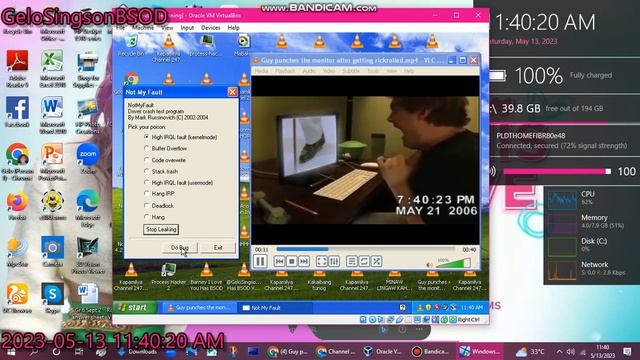Open Downloads taskbar item on host
This screenshot has width=640, height=360.
(x=137, y=351)
